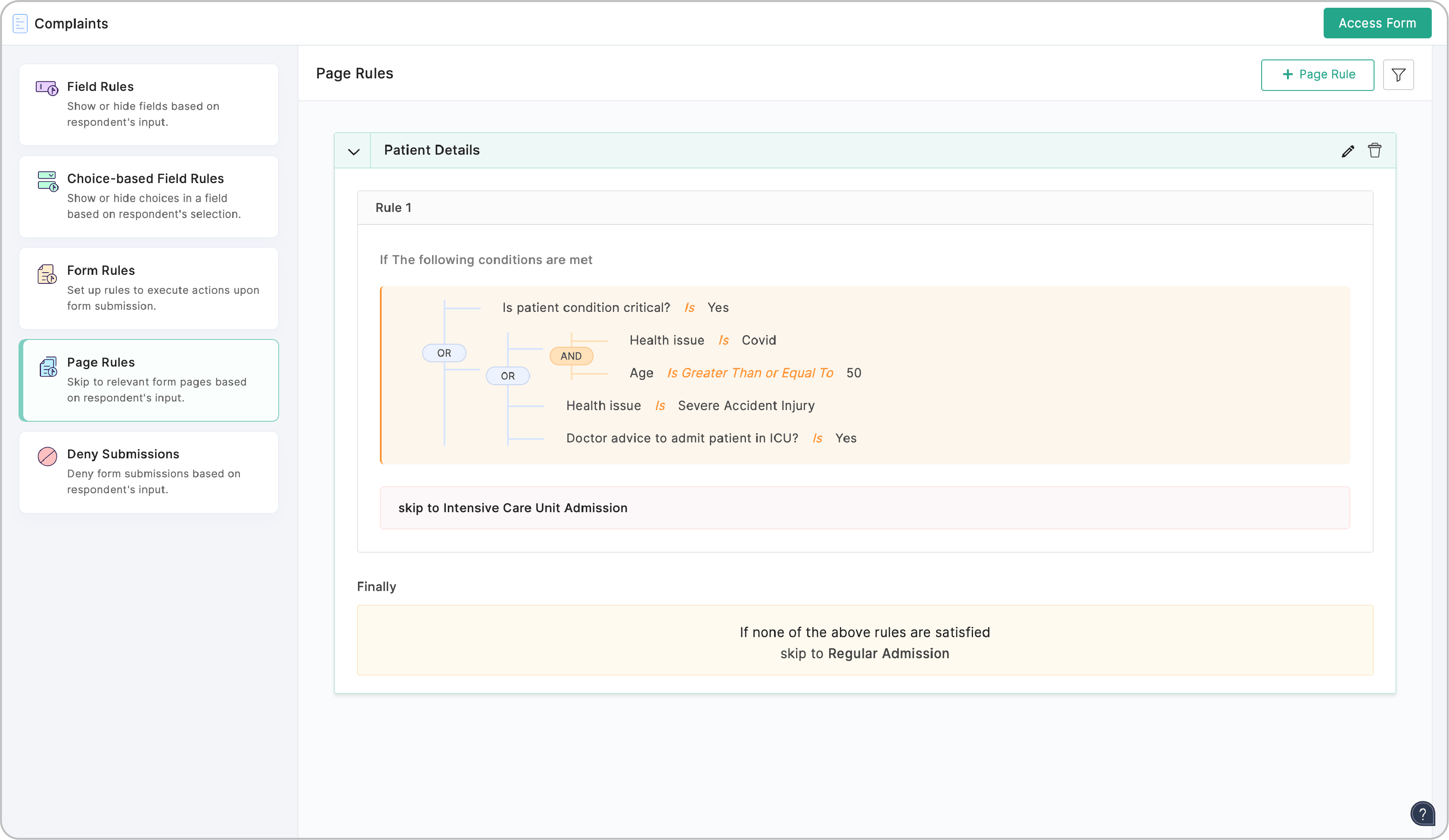Click the outer OR condition badge
1449x840 pixels.
click(444, 353)
